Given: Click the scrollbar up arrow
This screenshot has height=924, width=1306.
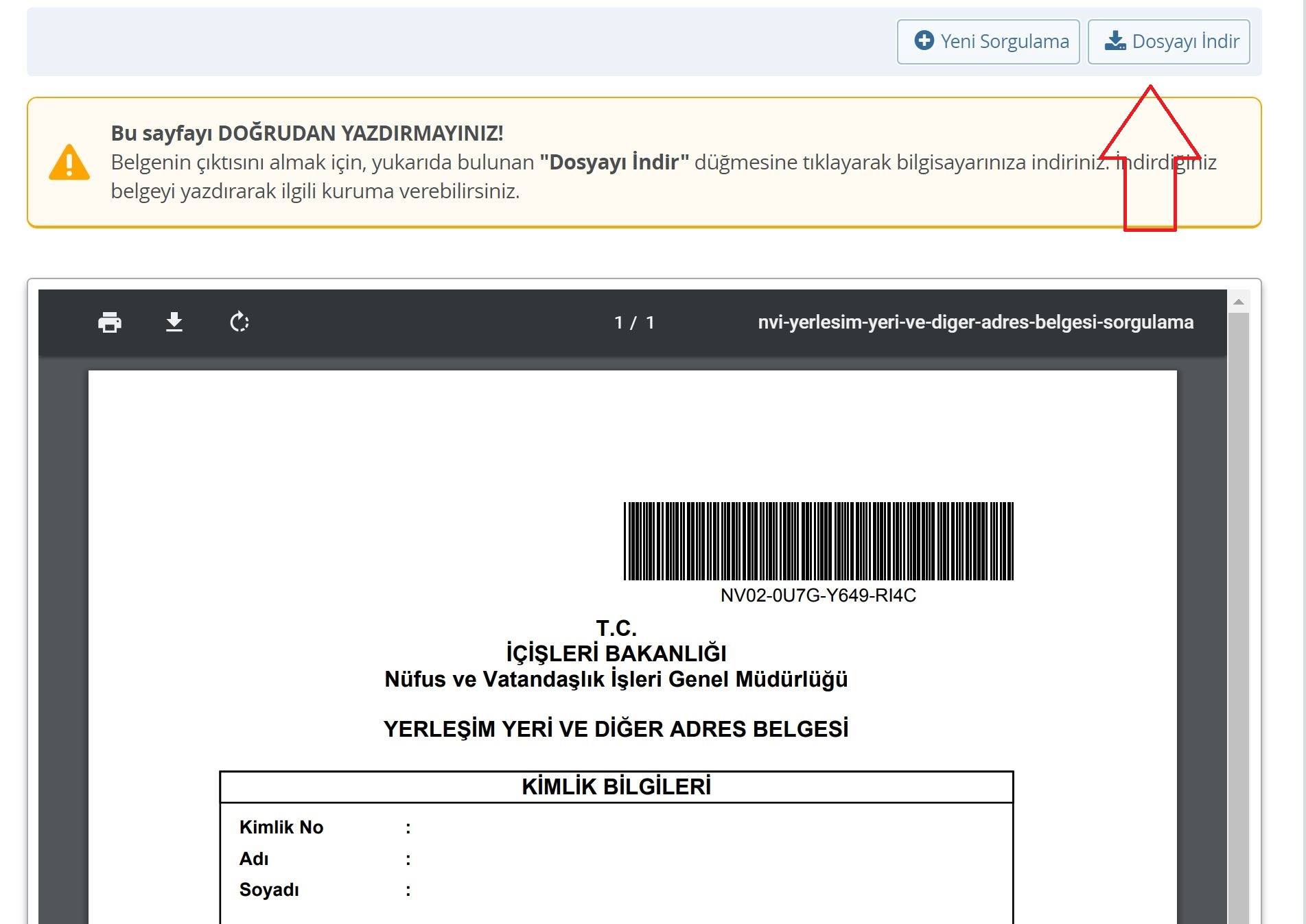Looking at the screenshot, I should click(x=1239, y=302).
